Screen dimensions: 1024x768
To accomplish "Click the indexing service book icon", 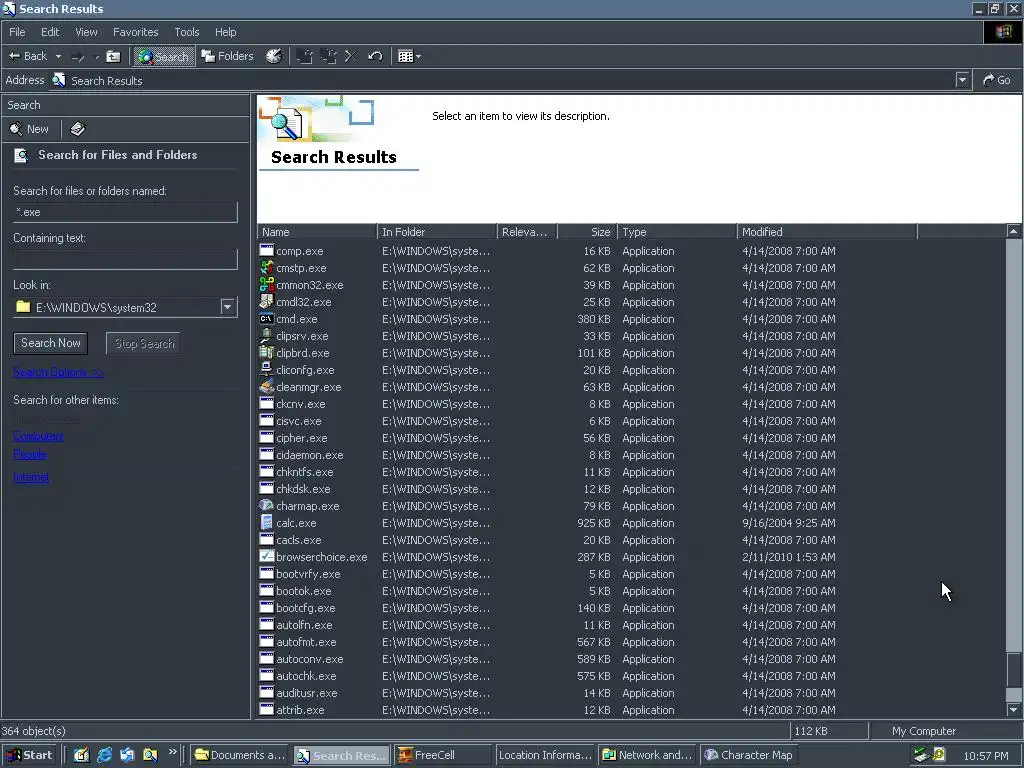I will [78, 129].
